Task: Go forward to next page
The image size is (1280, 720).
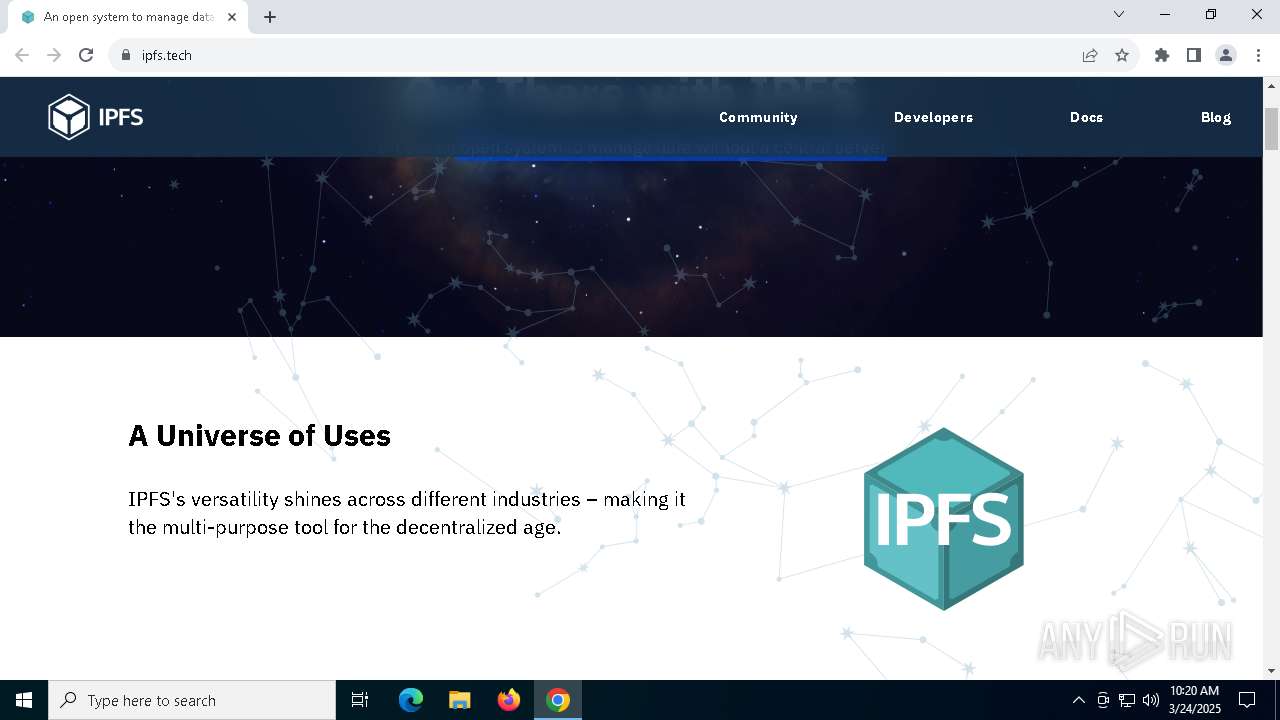Action: pos(54,55)
